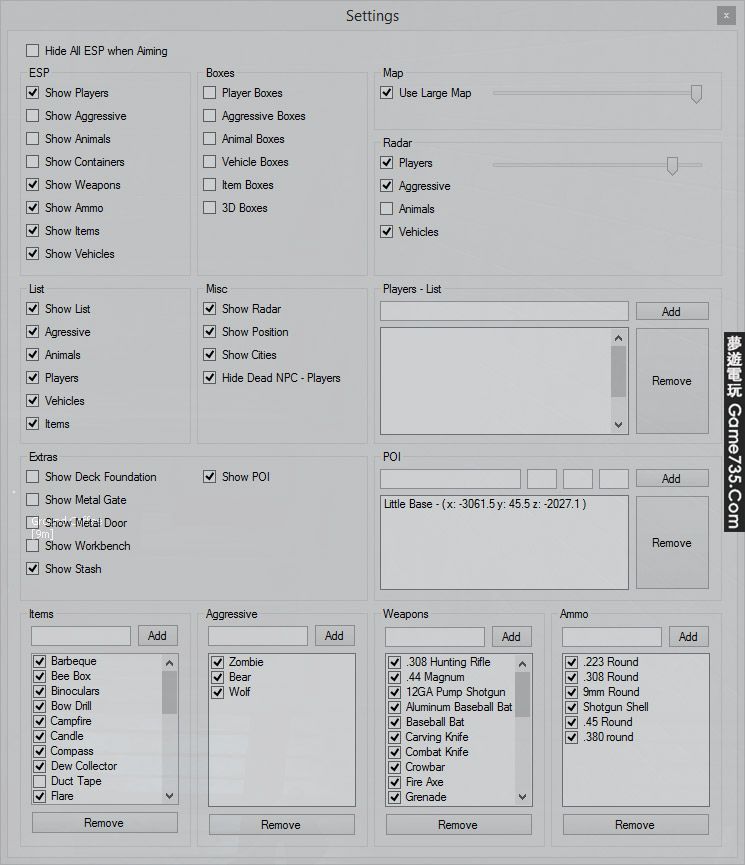The height and width of the screenshot is (865, 745).
Task: Turn off the Show POI checkbox
Action: [210, 477]
